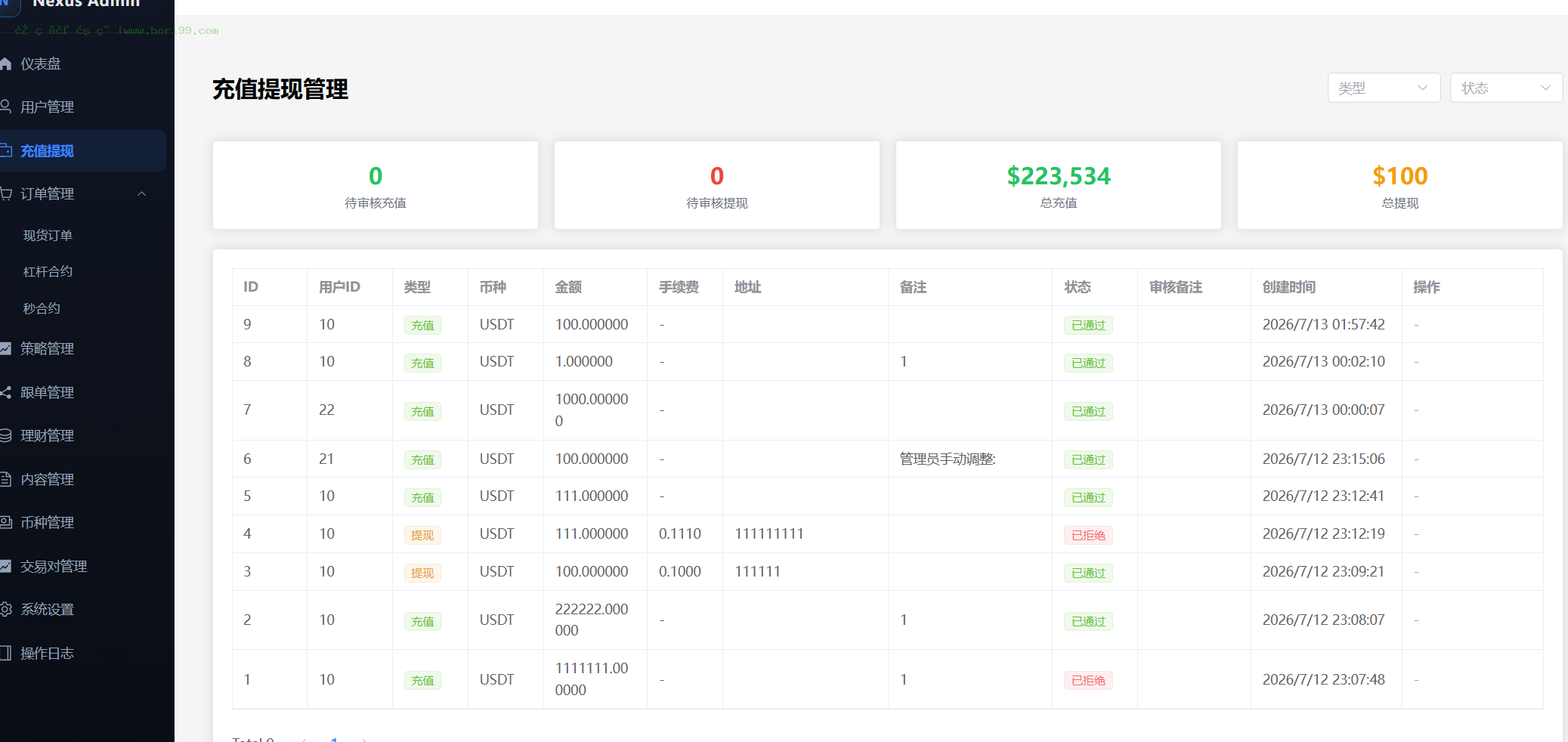
Task: Click the 待审核充值 summary card
Action: tap(376, 185)
